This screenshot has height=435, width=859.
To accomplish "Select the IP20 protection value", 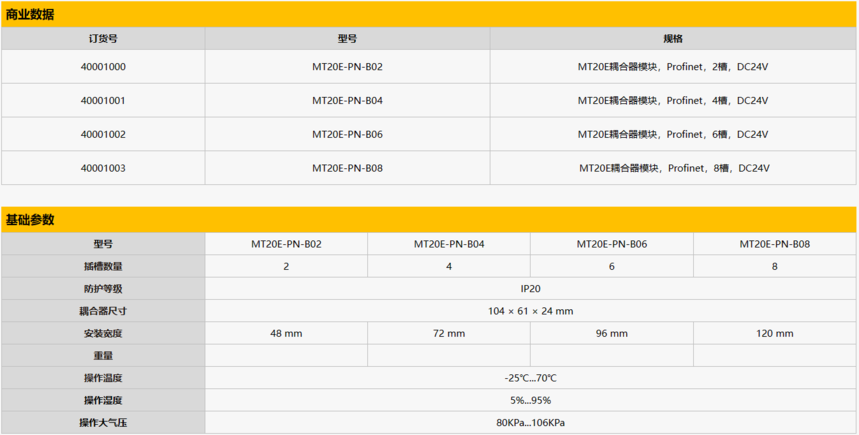I will coord(530,289).
